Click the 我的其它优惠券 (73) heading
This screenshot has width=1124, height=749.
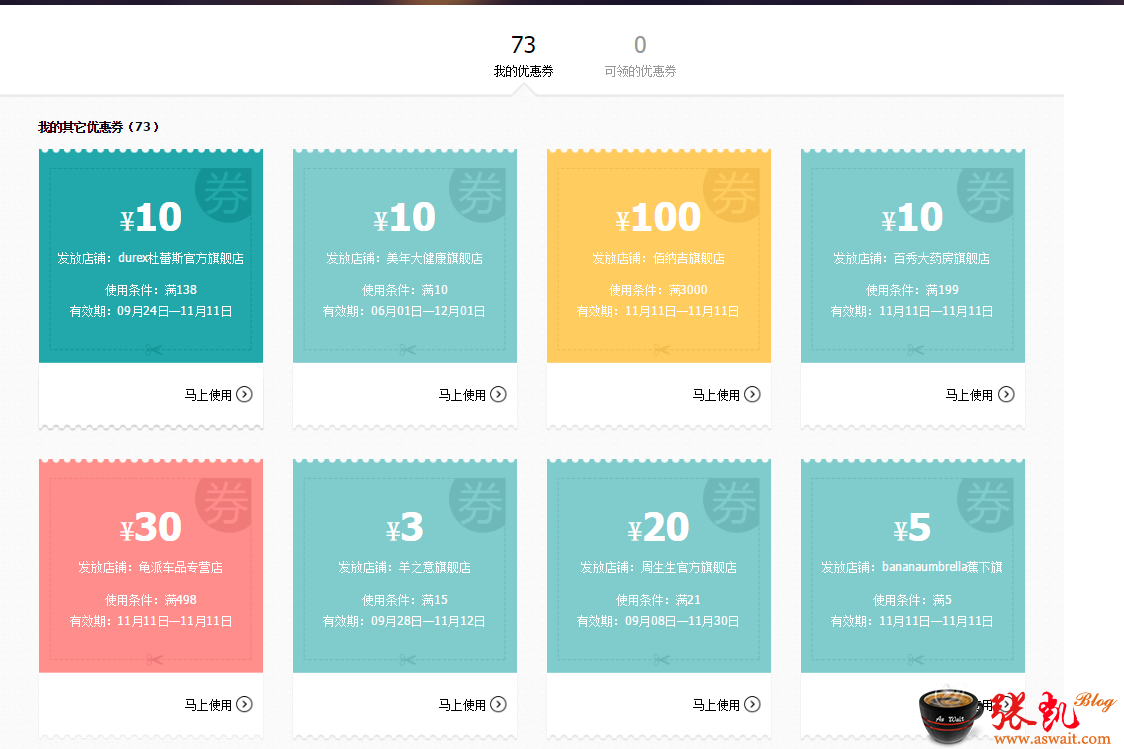(x=98, y=127)
